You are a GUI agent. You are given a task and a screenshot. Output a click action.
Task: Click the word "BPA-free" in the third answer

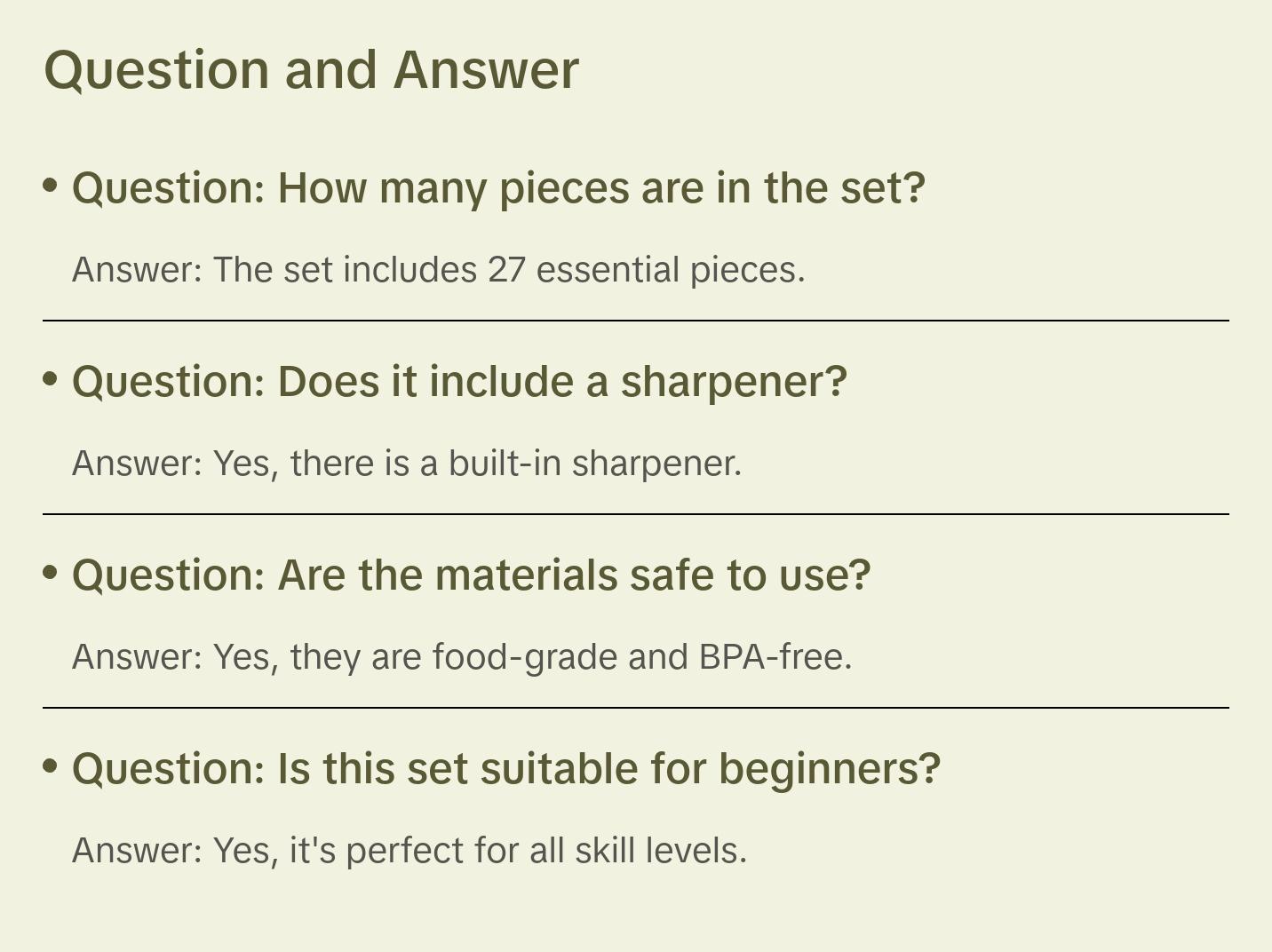click(775, 657)
